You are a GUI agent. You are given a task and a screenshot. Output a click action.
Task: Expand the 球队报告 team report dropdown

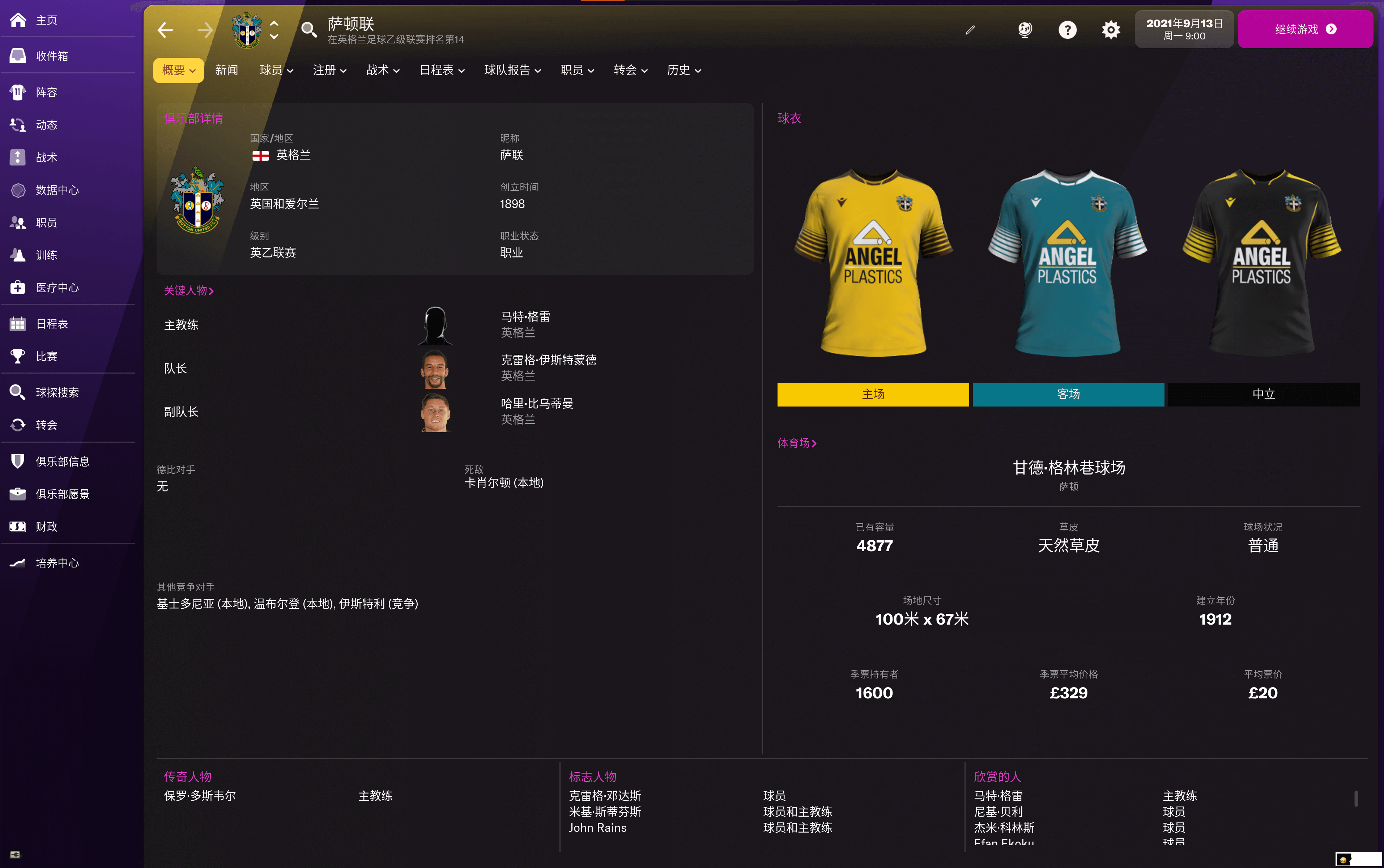(x=512, y=71)
